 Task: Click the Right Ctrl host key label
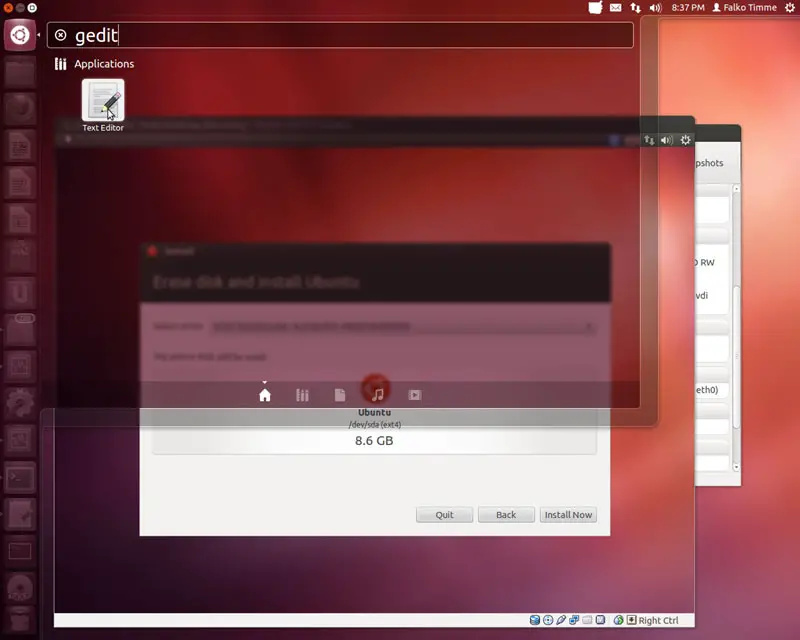659,621
